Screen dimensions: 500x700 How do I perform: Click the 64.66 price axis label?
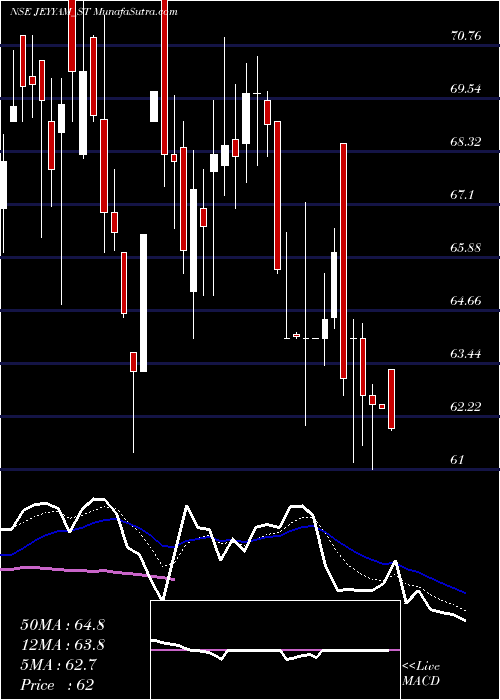click(x=467, y=300)
